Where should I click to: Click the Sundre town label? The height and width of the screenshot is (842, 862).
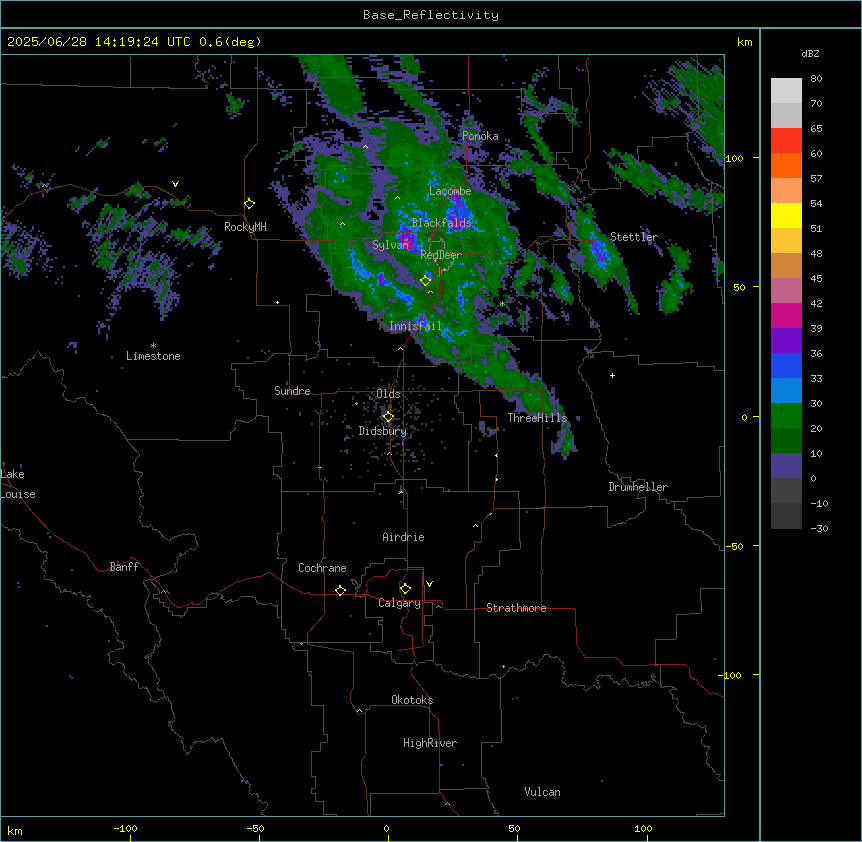point(292,391)
